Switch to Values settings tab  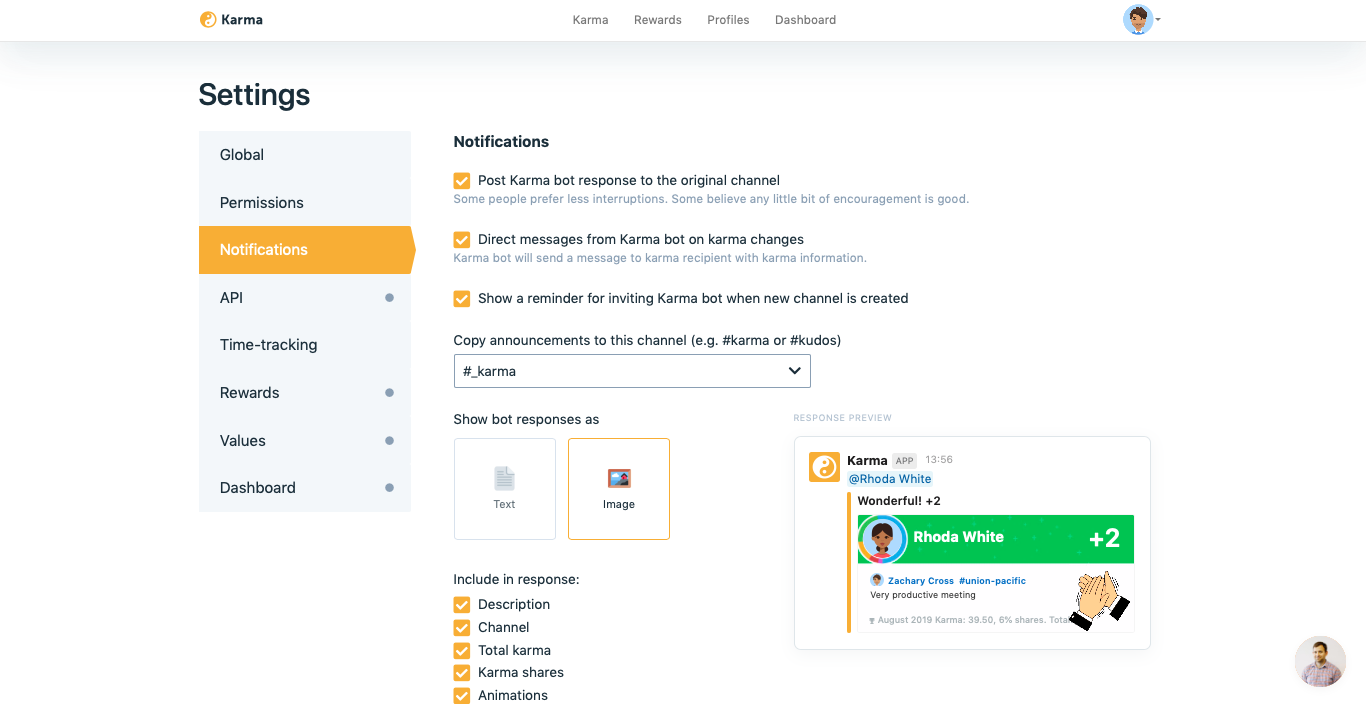click(305, 440)
